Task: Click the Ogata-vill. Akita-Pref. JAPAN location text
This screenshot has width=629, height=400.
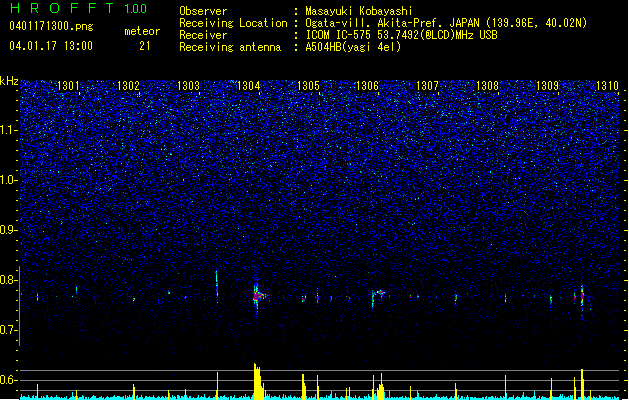Action: click(x=446, y=23)
